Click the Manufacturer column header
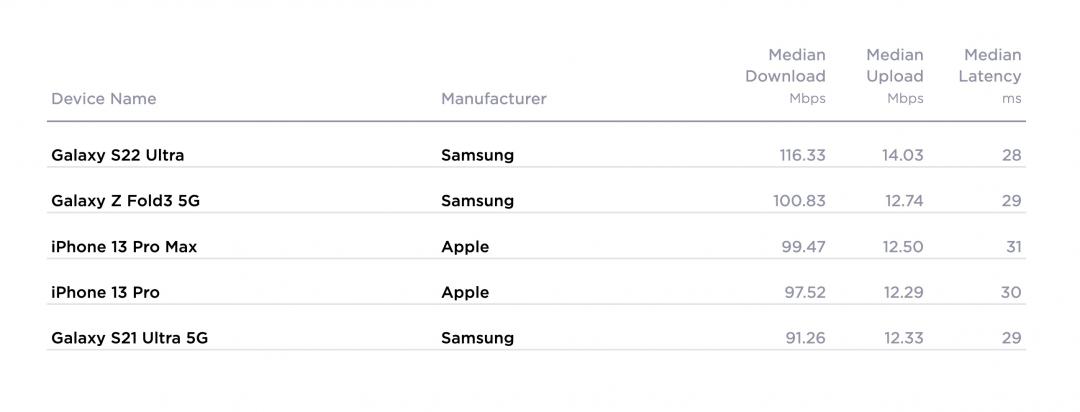Viewport: 1080px width, 412px height. tap(494, 99)
